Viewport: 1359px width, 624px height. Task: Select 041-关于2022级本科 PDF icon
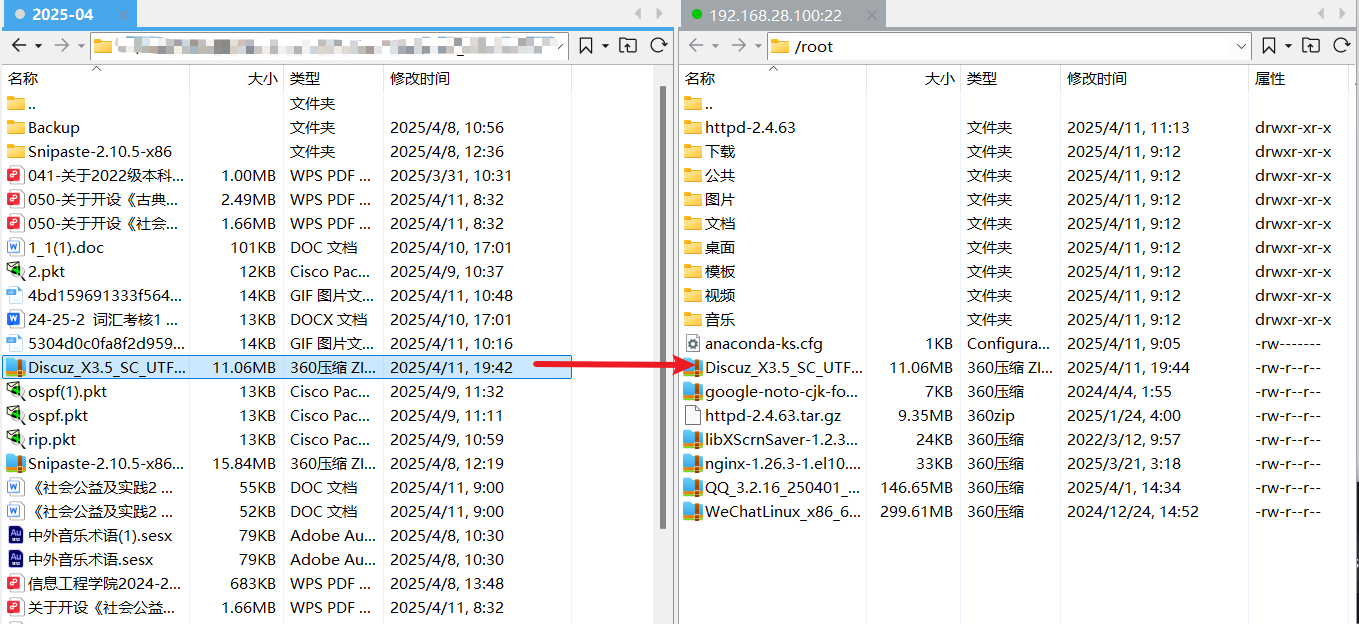click(15, 175)
